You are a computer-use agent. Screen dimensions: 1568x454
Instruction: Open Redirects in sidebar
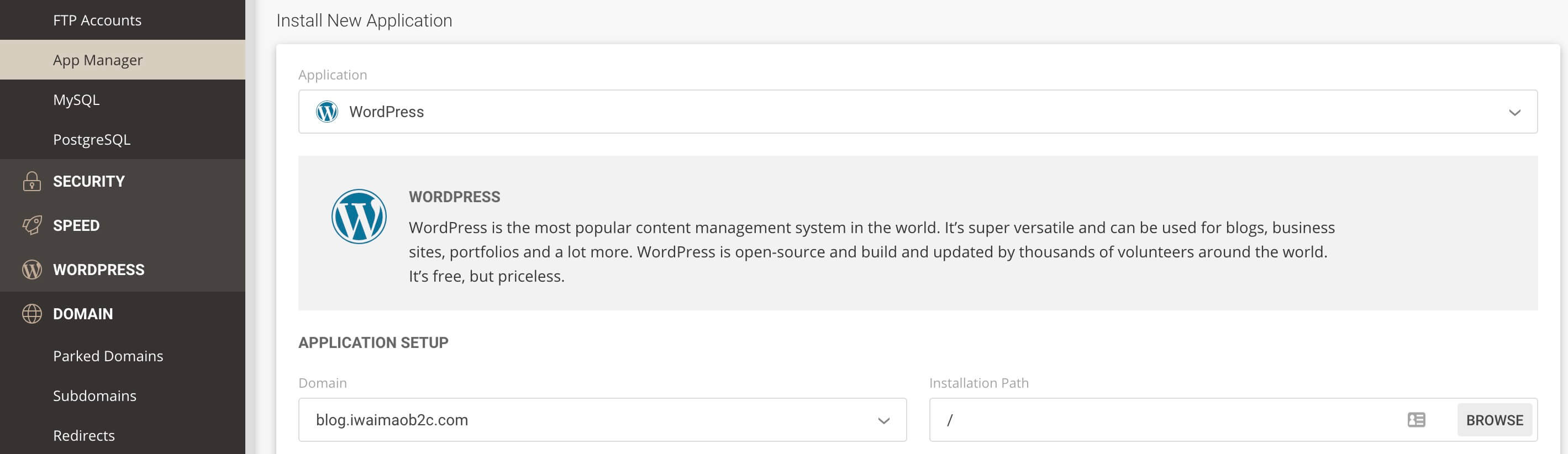83,436
